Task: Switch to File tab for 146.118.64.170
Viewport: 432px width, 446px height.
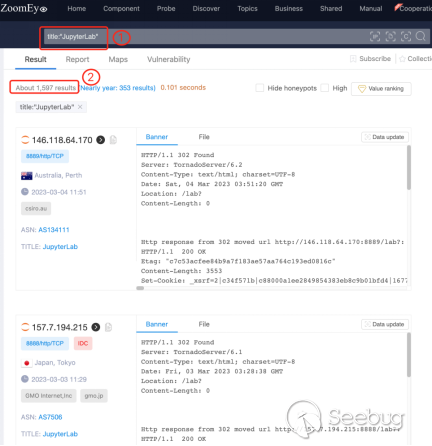Action: 204,137
